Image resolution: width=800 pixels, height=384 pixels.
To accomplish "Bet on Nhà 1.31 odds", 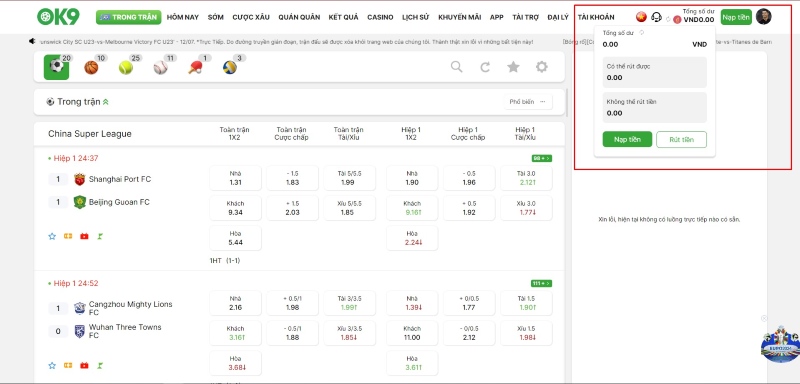I will coord(235,178).
